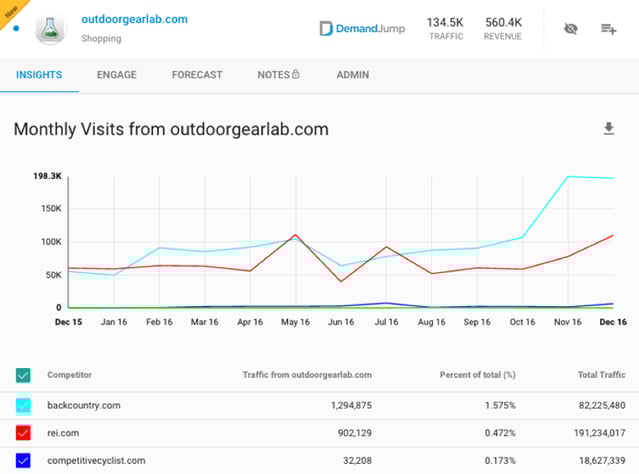Click the Jul 16 axis label
The image size is (639, 474).
[386, 322]
